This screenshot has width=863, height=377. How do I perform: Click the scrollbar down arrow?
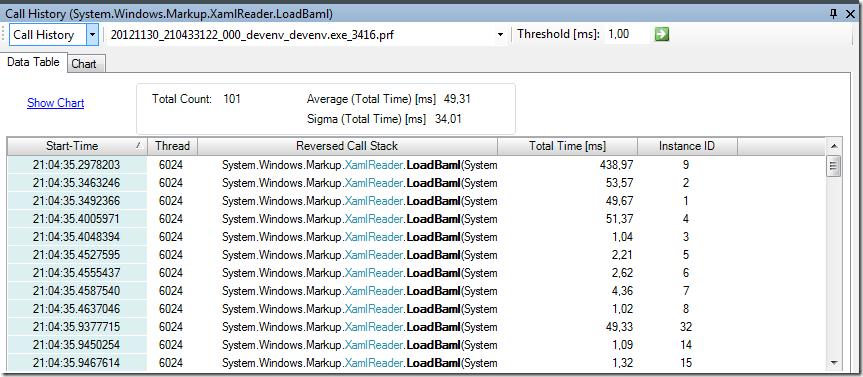(x=833, y=362)
